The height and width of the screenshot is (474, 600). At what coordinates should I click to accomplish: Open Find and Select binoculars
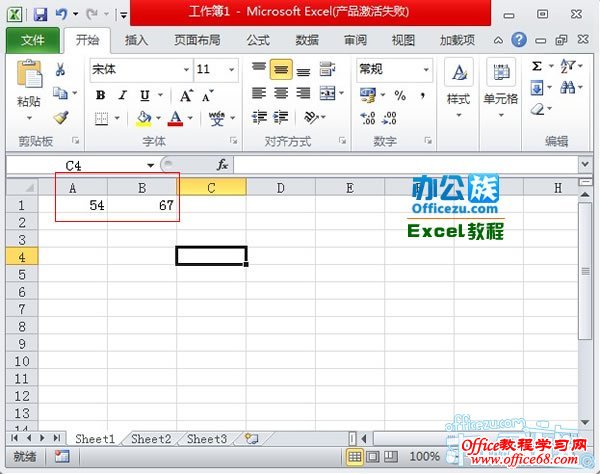point(568,88)
